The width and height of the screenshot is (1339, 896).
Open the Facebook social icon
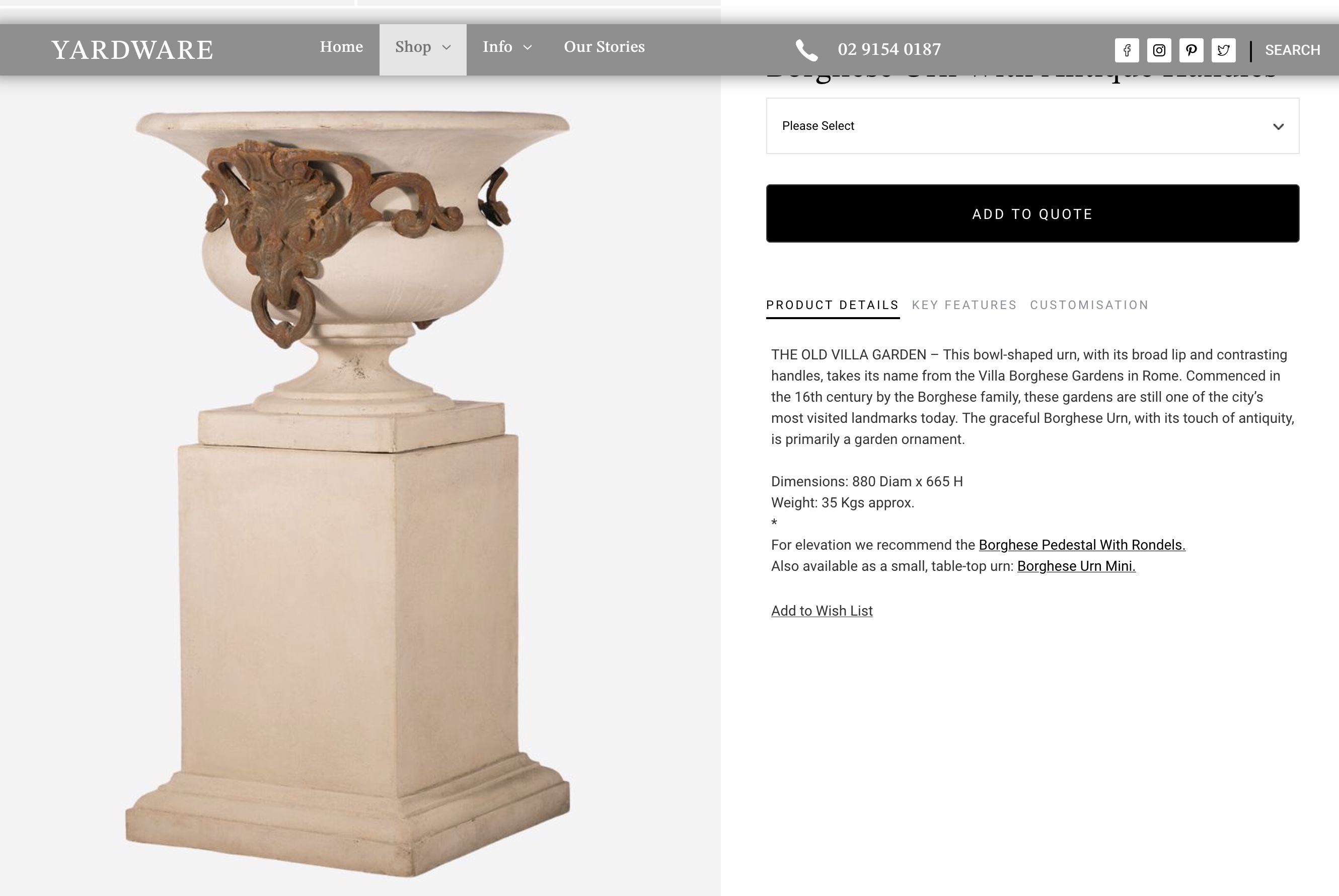(x=1127, y=50)
